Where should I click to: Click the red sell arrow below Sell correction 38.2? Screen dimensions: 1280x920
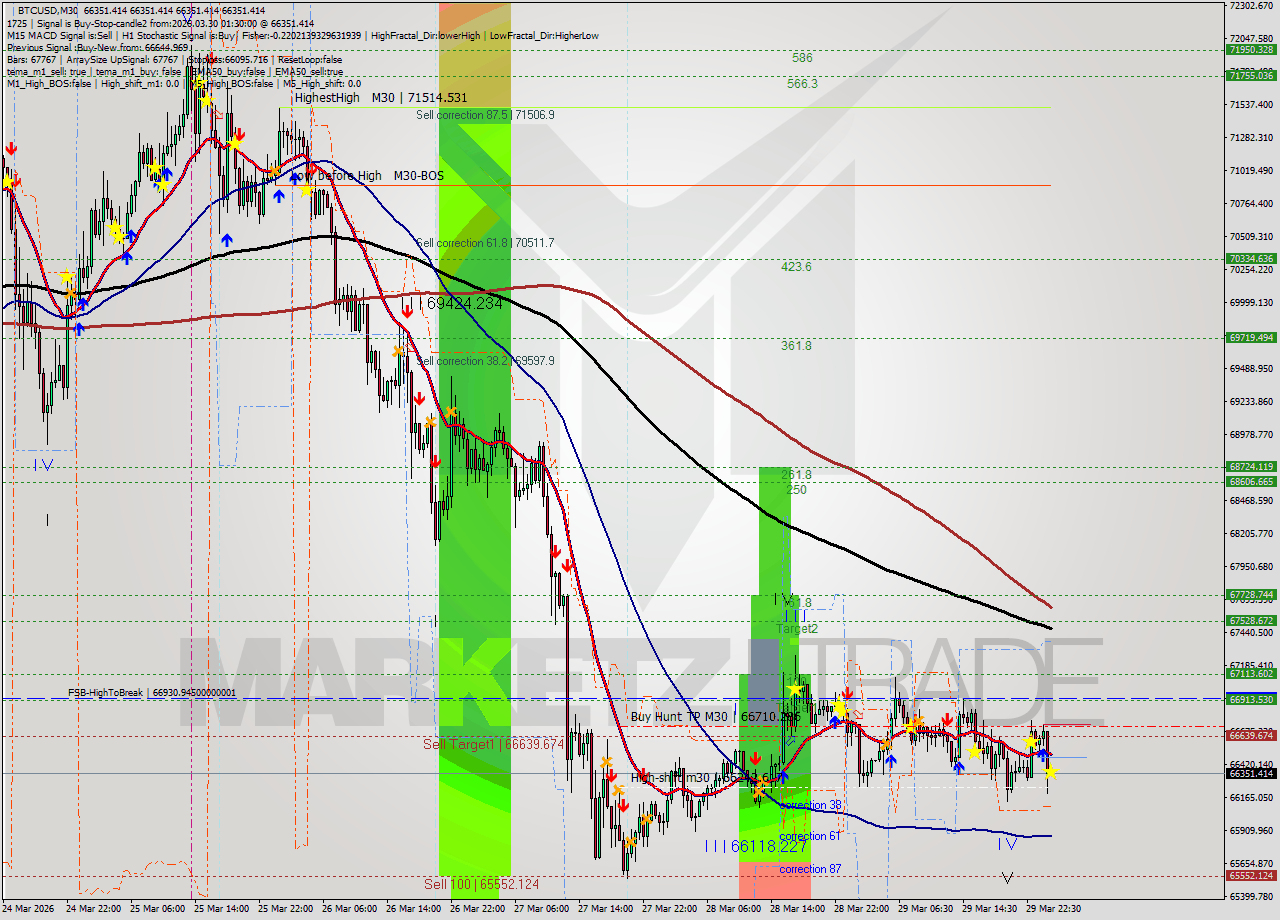pos(419,399)
